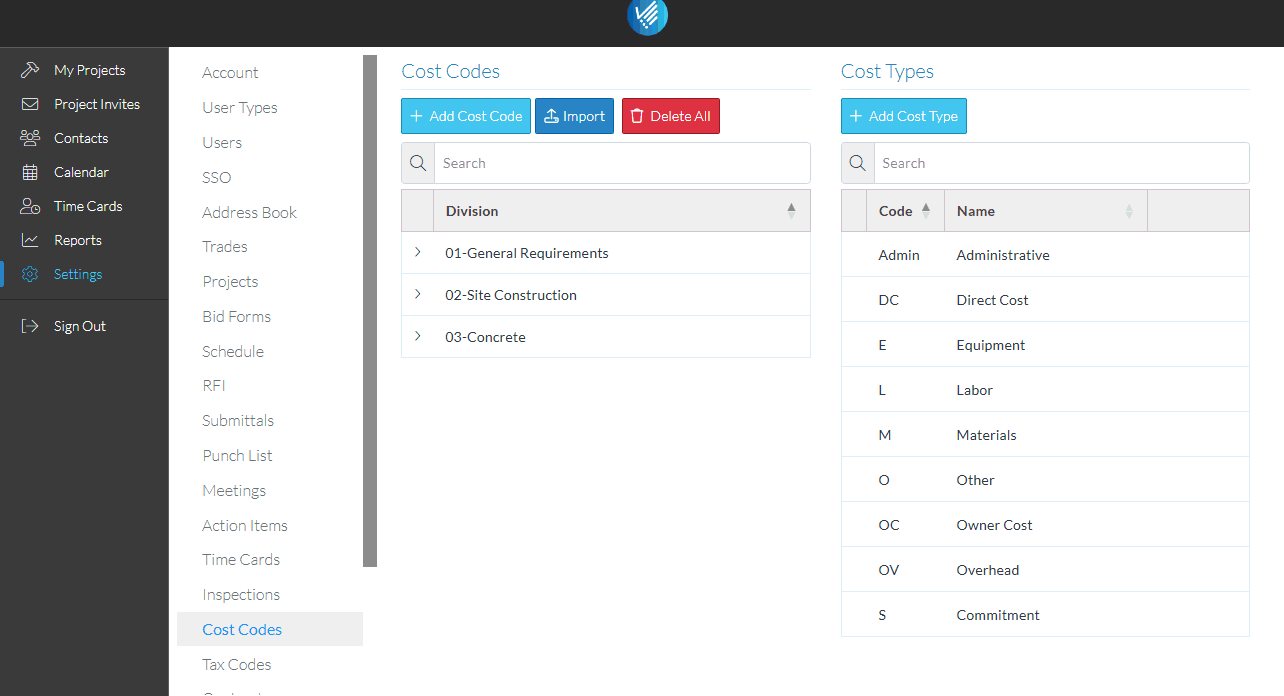This screenshot has height=696, width=1284.
Task: Click Delete All button
Action: click(x=671, y=116)
